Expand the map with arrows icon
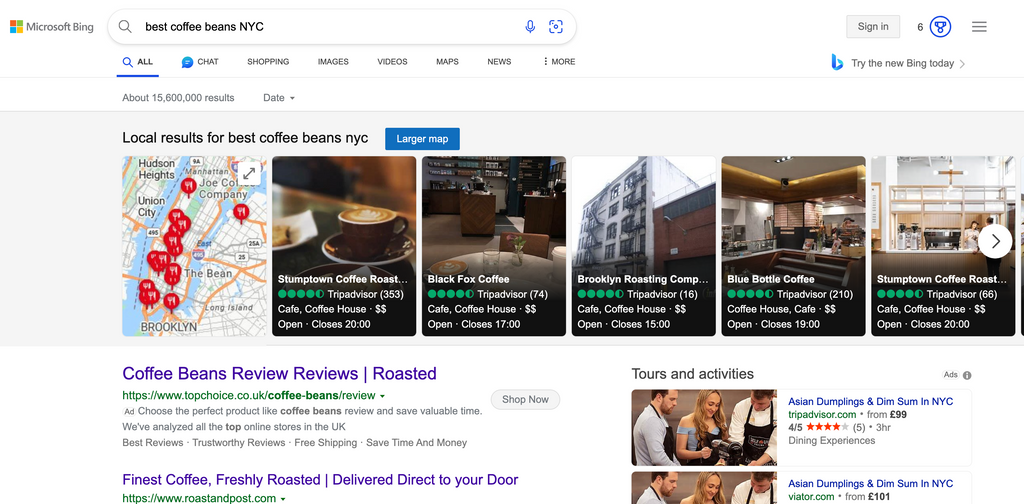 [x=248, y=174]
